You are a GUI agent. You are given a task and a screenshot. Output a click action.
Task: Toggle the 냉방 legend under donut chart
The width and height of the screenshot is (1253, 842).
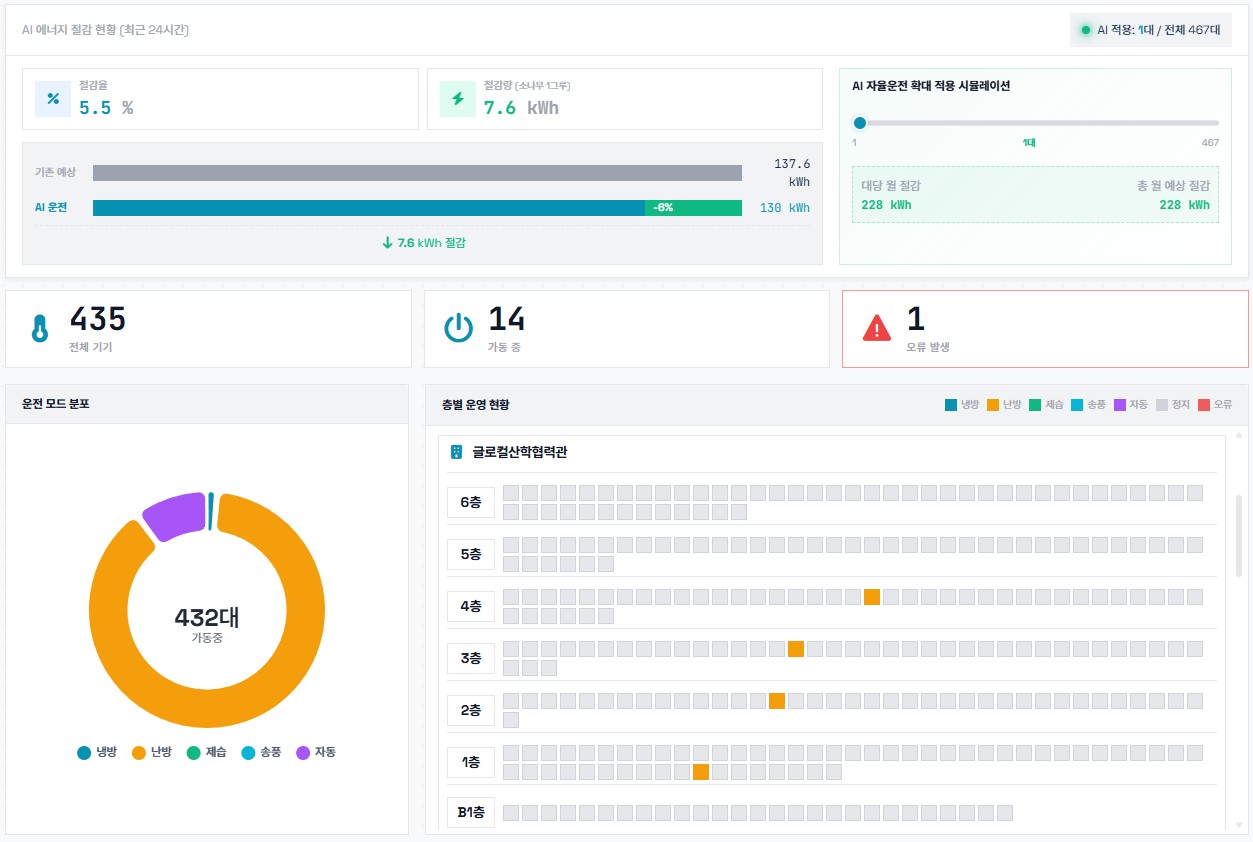pyautogui.click(x=98, y=752)
